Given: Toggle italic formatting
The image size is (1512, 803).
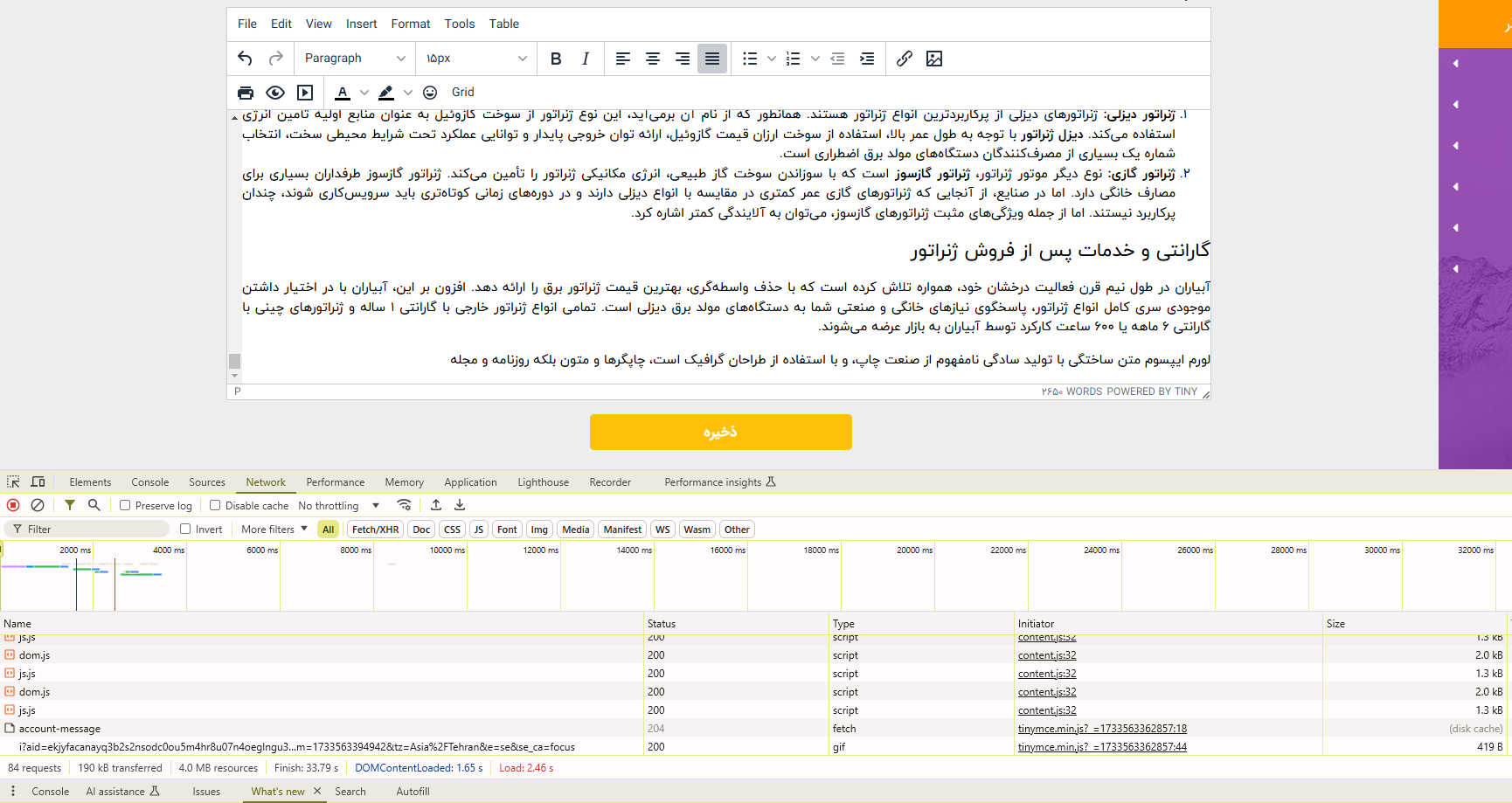Looking at the screenshot, I should pyautogui.click(x=586, y=59).
